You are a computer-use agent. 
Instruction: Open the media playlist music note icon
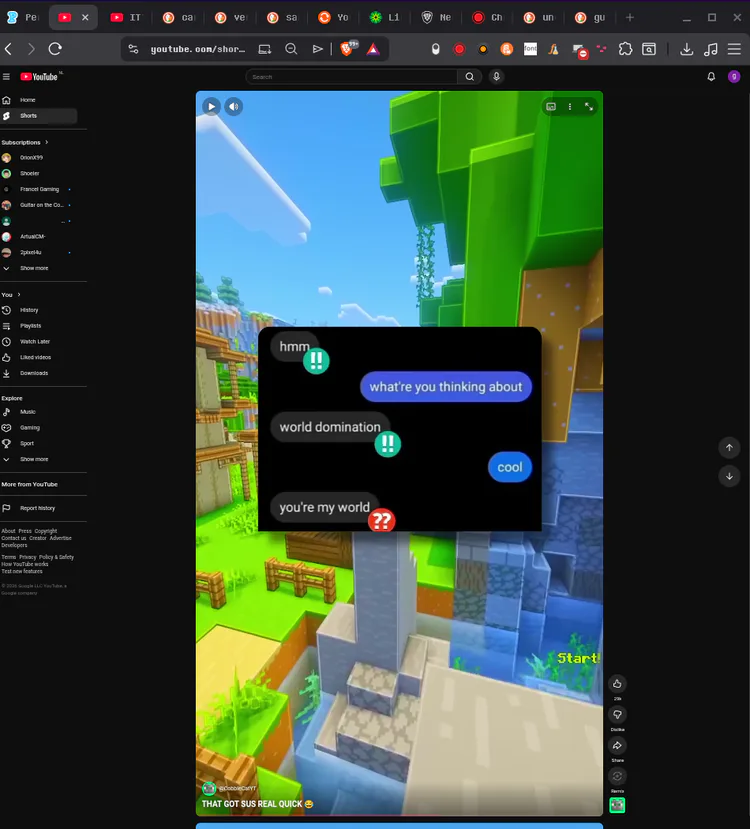click(x=711, y=49)
